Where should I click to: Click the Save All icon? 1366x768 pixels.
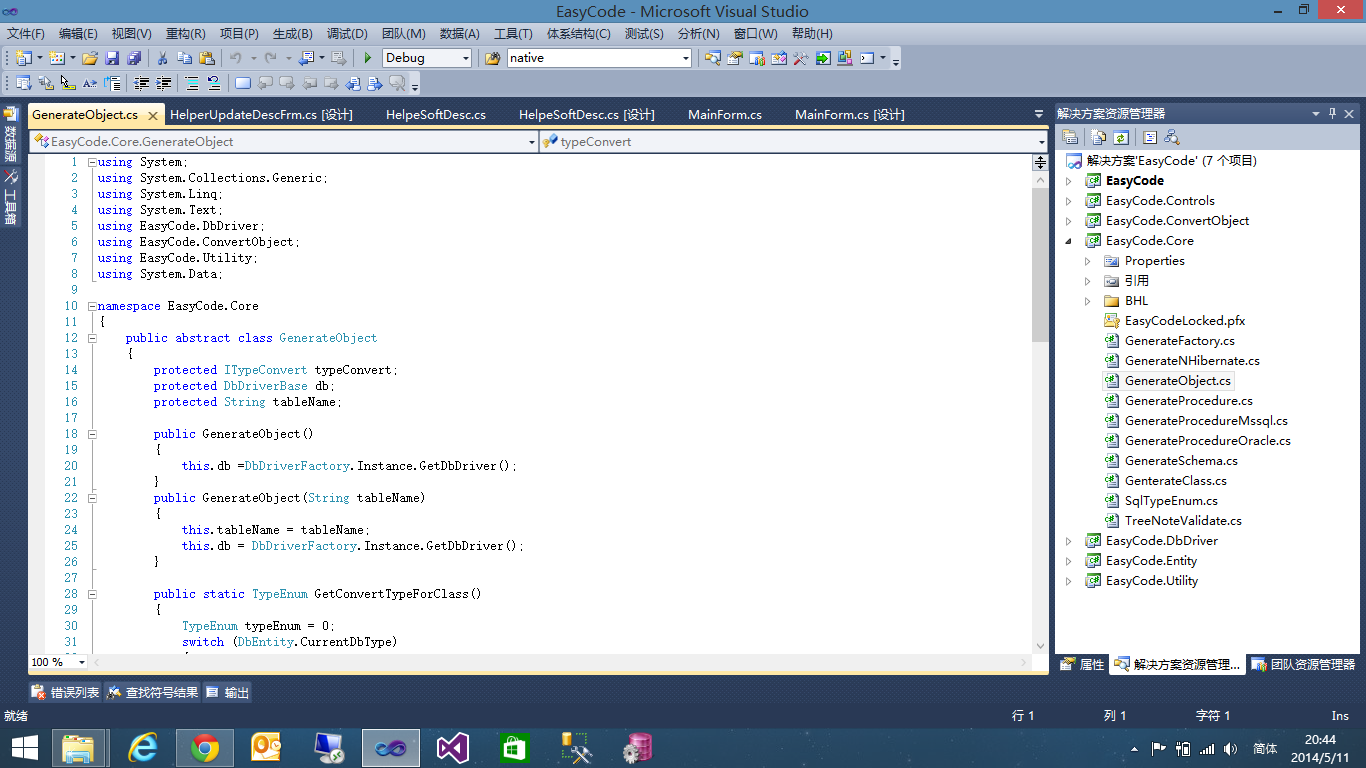point(134,58)
